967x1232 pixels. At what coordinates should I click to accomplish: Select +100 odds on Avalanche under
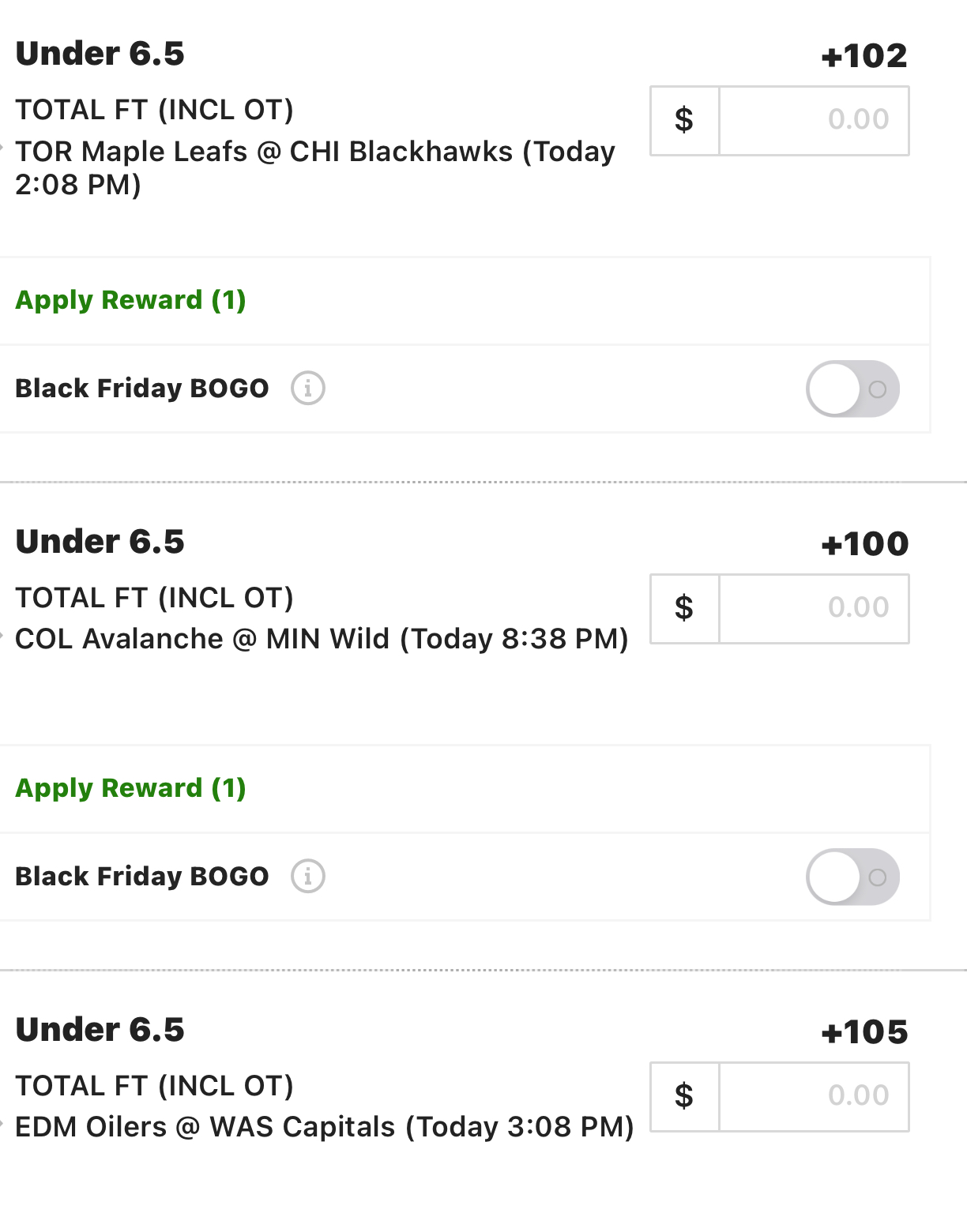(864, 544)
